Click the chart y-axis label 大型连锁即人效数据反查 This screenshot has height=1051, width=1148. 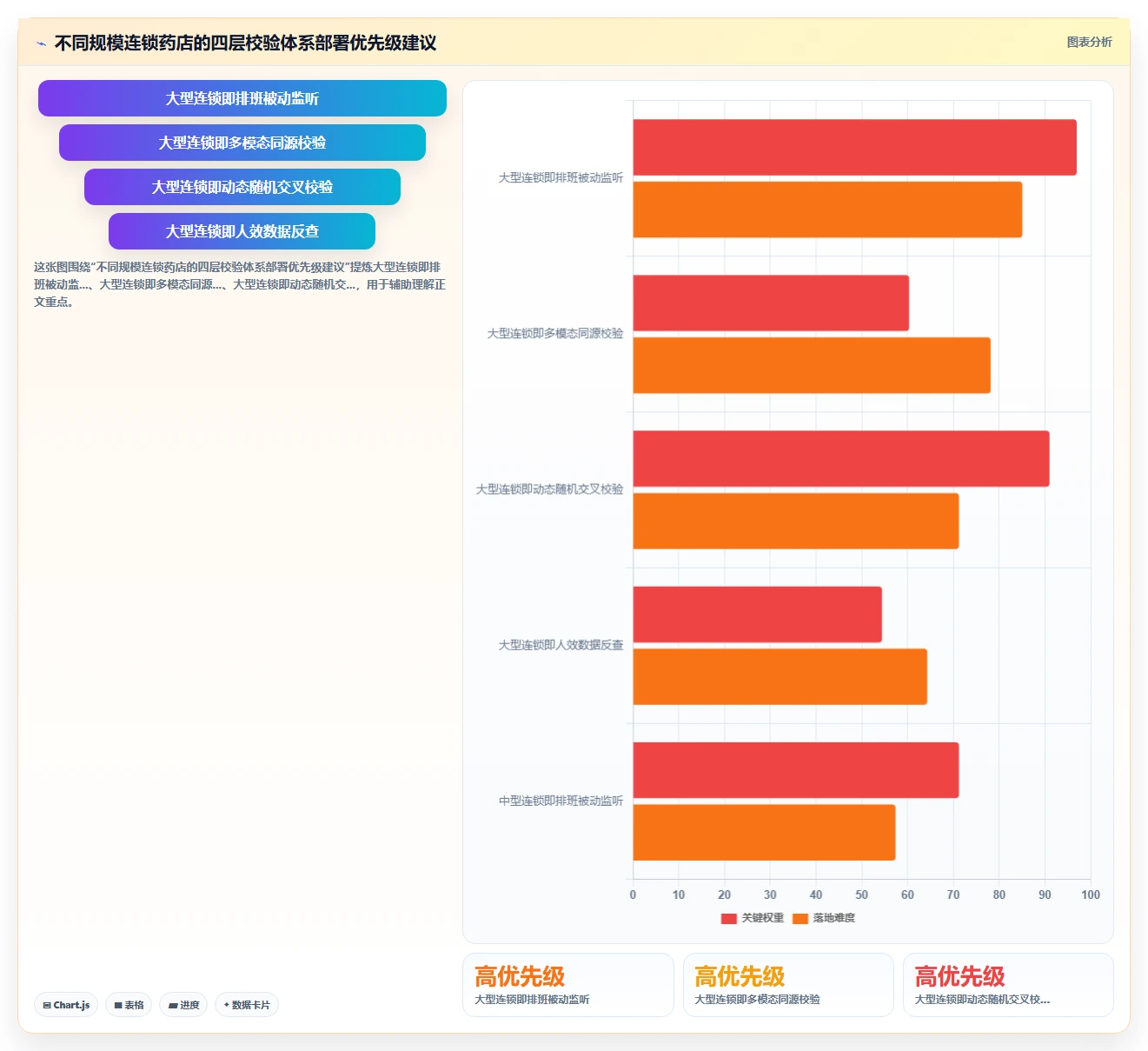point(561,645)
